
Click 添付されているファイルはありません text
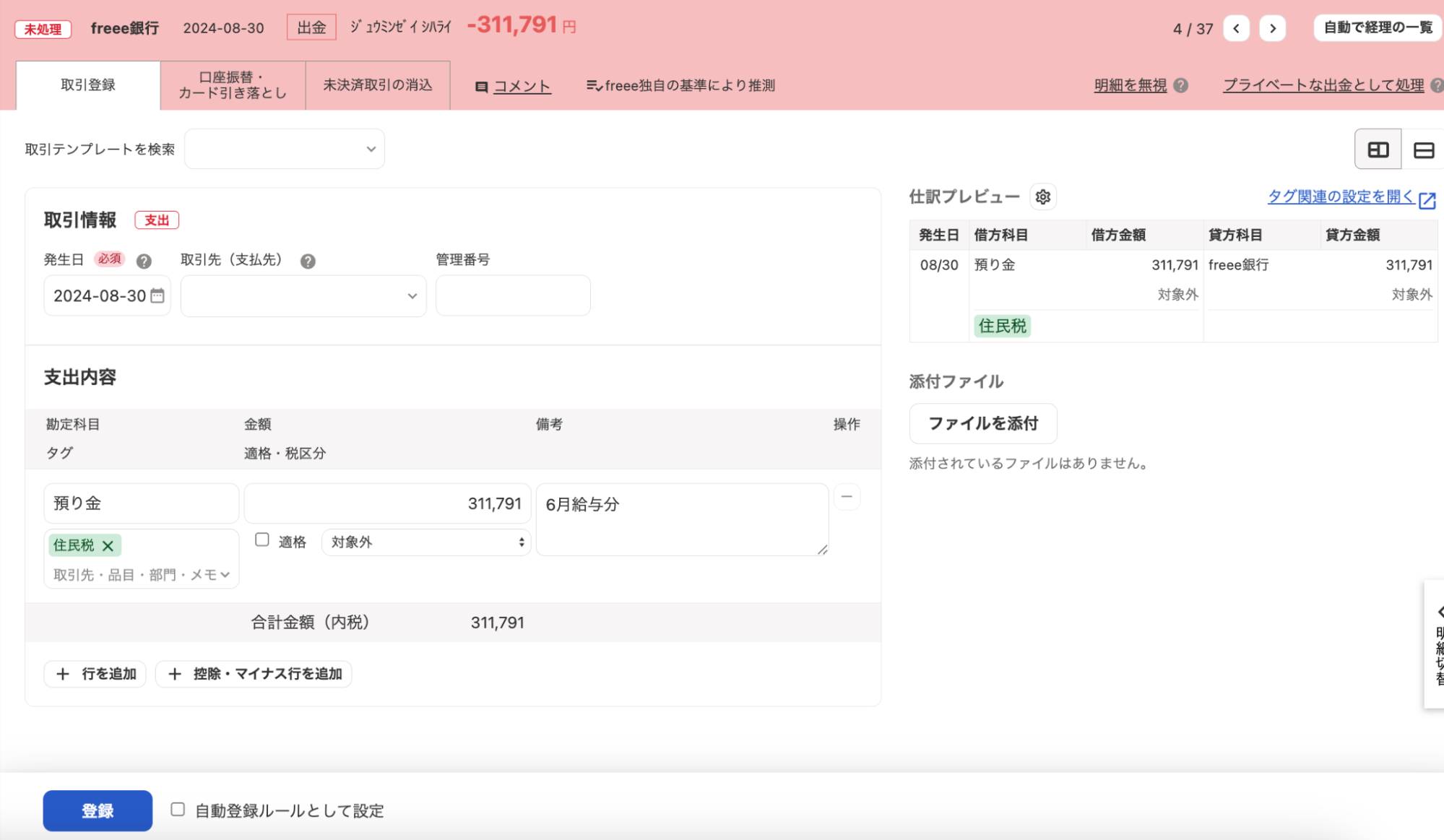click(1029, 464)
